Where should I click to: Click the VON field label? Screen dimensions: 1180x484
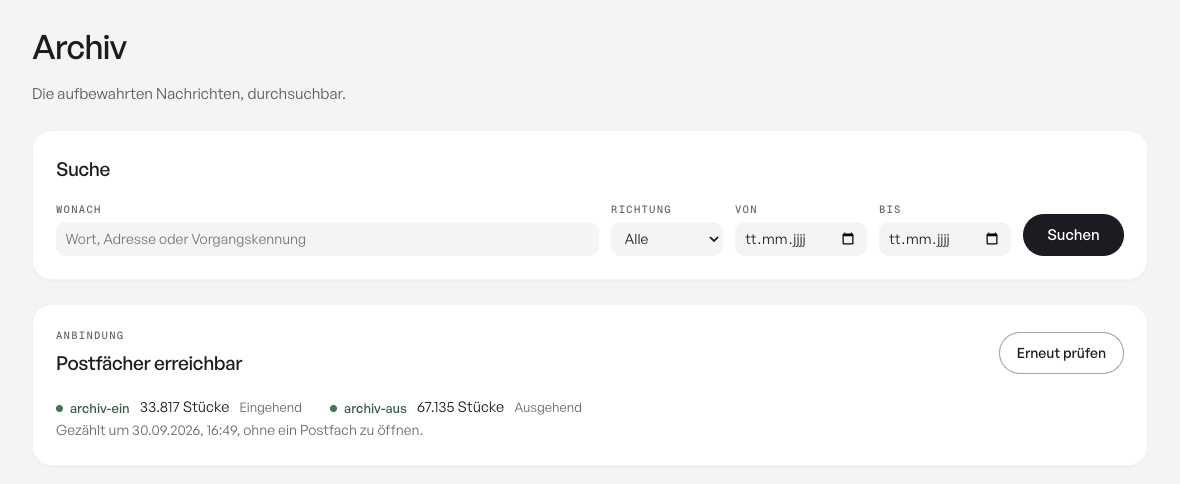pyautogui.click(x=747, y=209)
